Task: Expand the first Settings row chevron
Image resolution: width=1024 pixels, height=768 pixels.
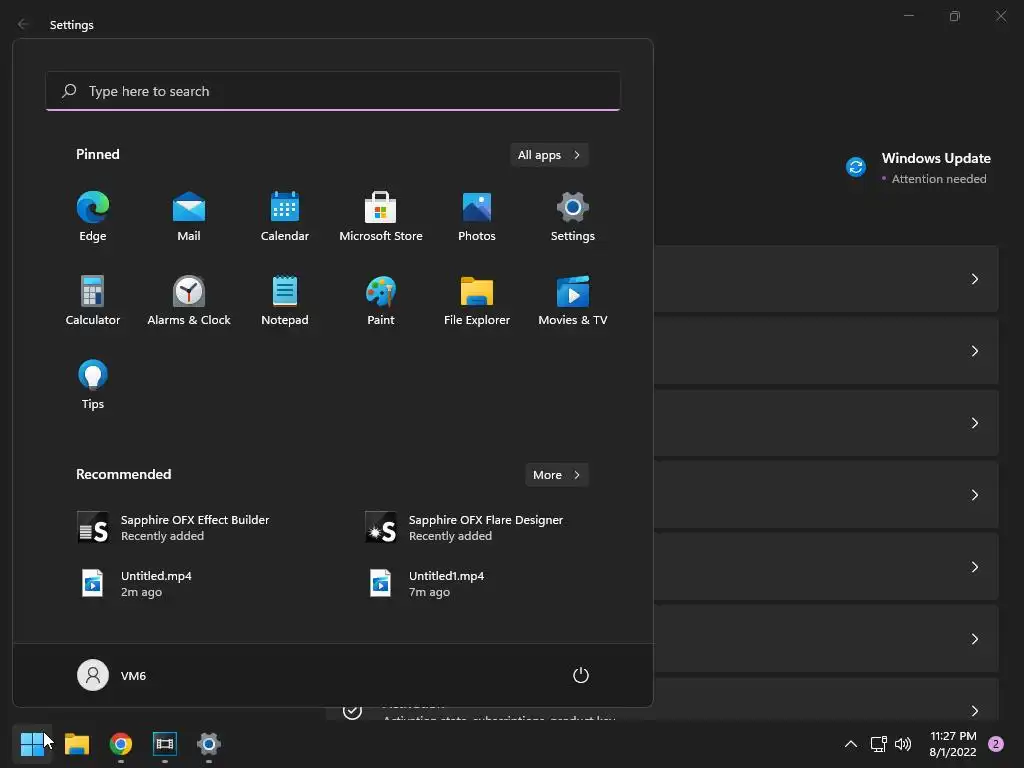Action: pyautogui.click(x=974, y=279)
